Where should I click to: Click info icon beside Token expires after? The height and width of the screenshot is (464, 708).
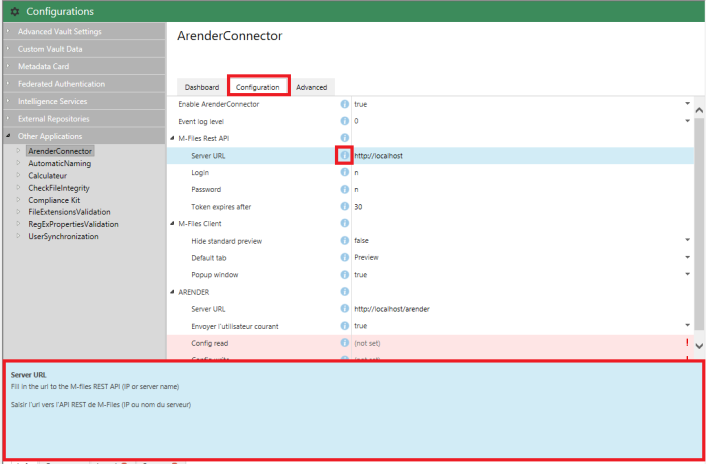[345, 206]
